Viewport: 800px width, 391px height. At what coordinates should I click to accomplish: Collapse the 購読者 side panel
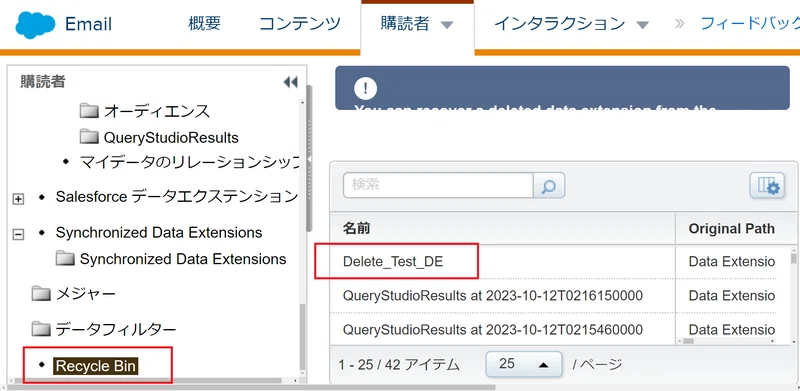coord(290,82)
